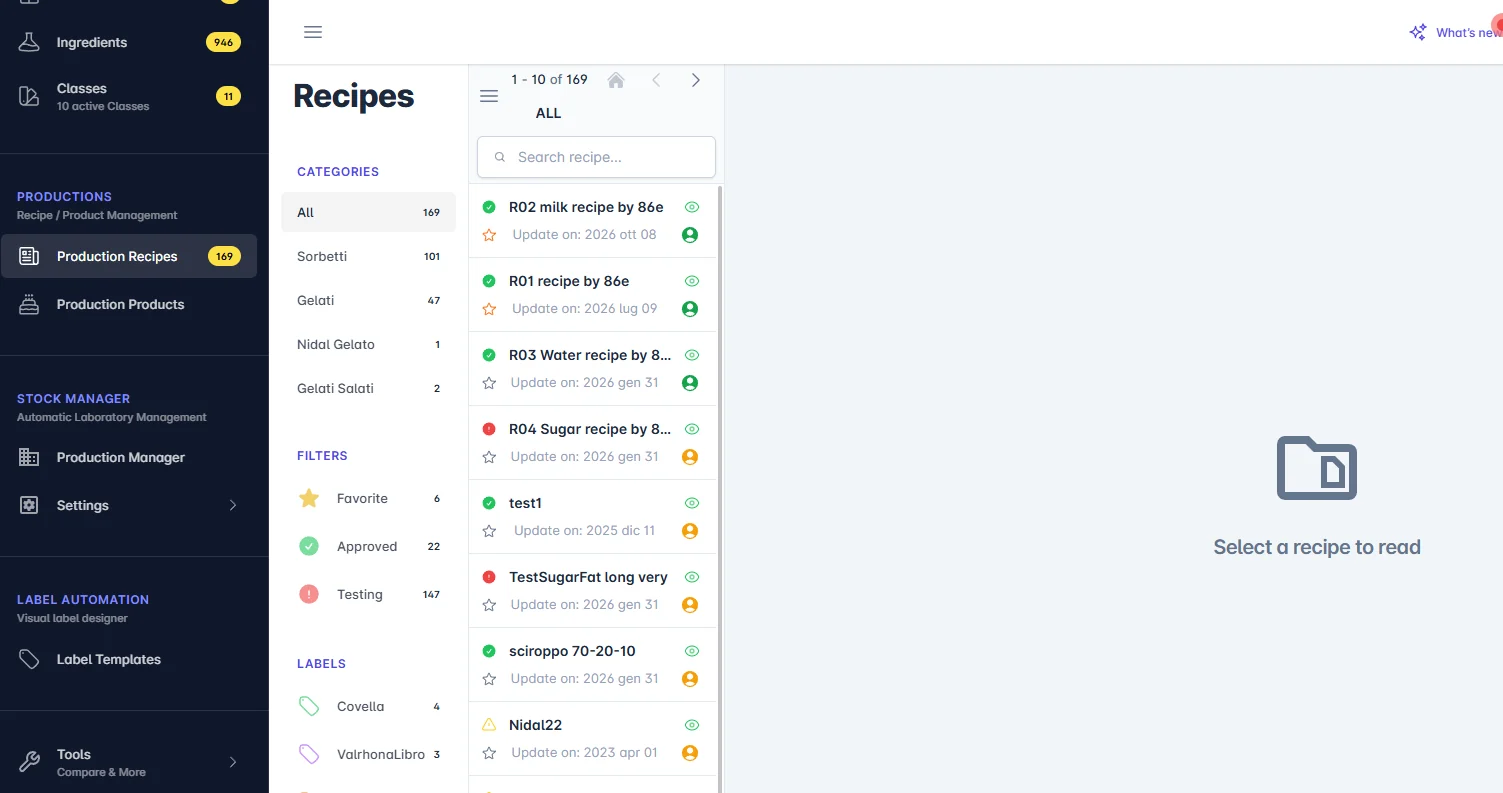This screenshot has width=1503, height=793.
Task: Toggle visibility eye on R03 Water recipe
Action: (x=691, y=355)
